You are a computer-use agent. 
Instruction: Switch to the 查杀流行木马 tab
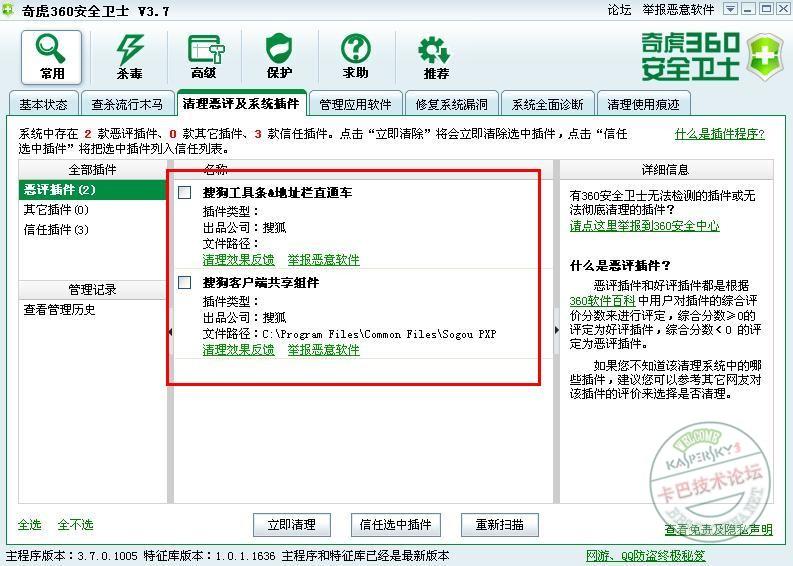[x=127, y=104]
